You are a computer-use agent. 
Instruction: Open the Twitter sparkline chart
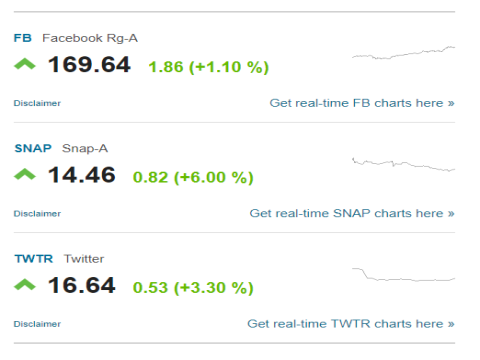click(x=403, y=275)
